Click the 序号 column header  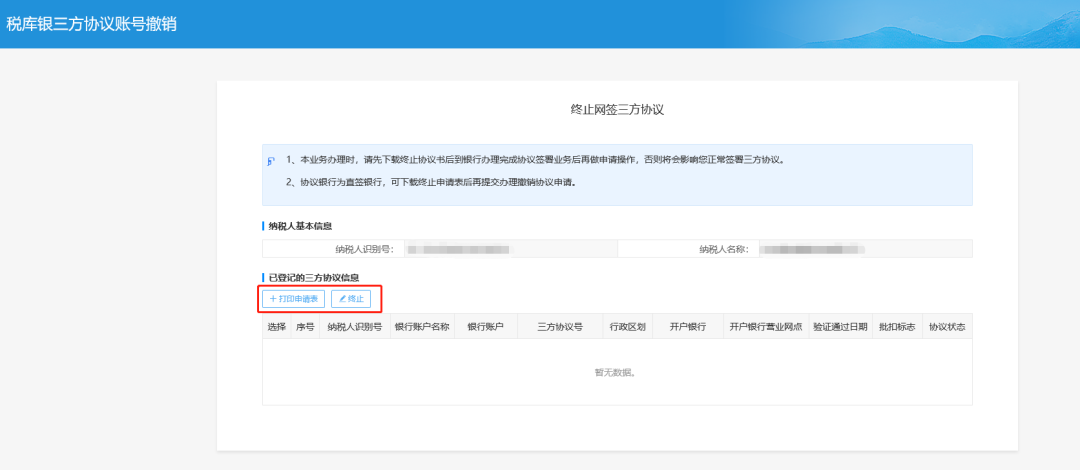coord(304,327)
